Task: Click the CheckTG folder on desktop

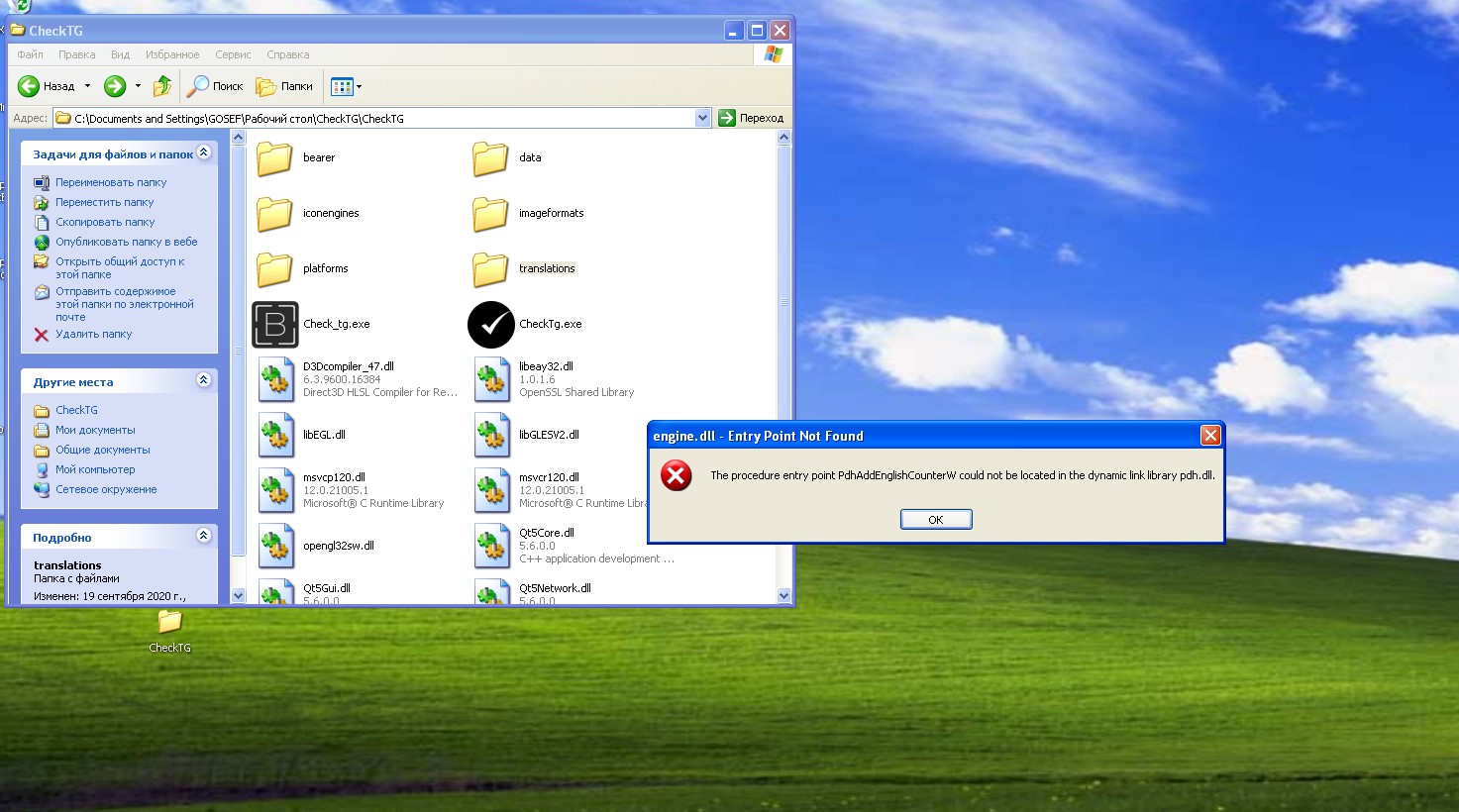Action: coord(169,624)
